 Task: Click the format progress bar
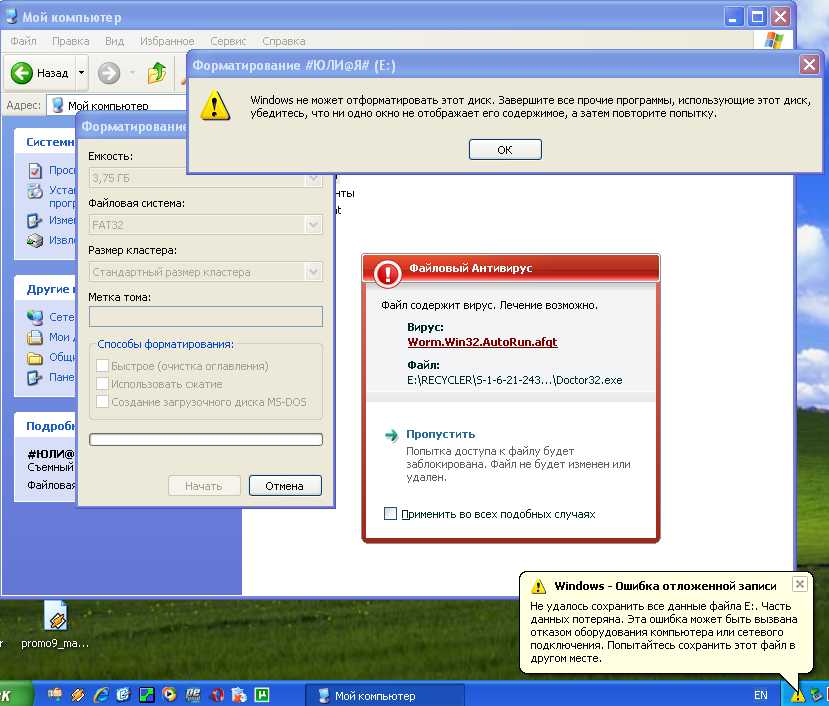tap(206, 439)
